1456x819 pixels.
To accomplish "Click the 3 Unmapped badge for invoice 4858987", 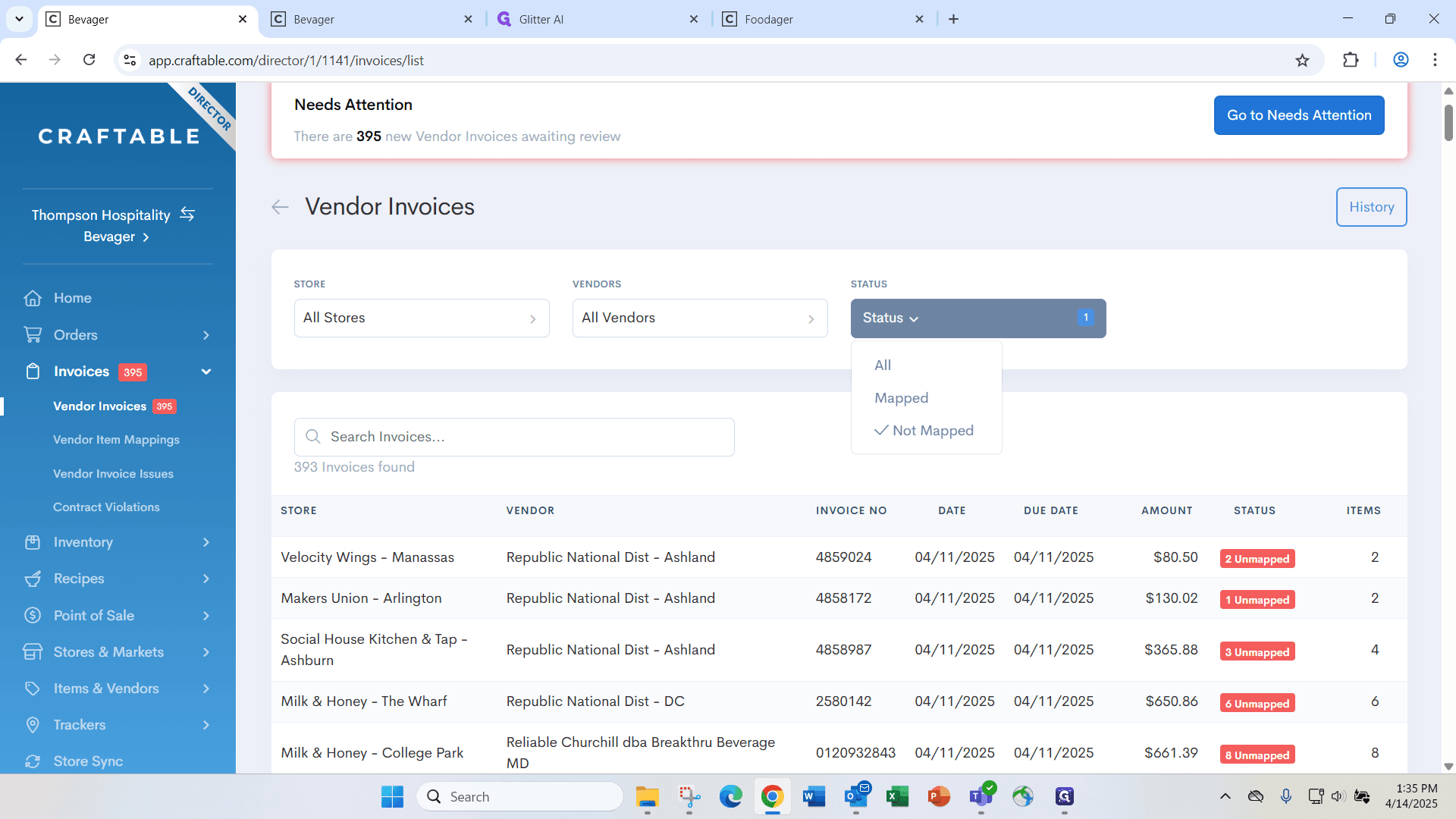I will tap(1257, 652).
